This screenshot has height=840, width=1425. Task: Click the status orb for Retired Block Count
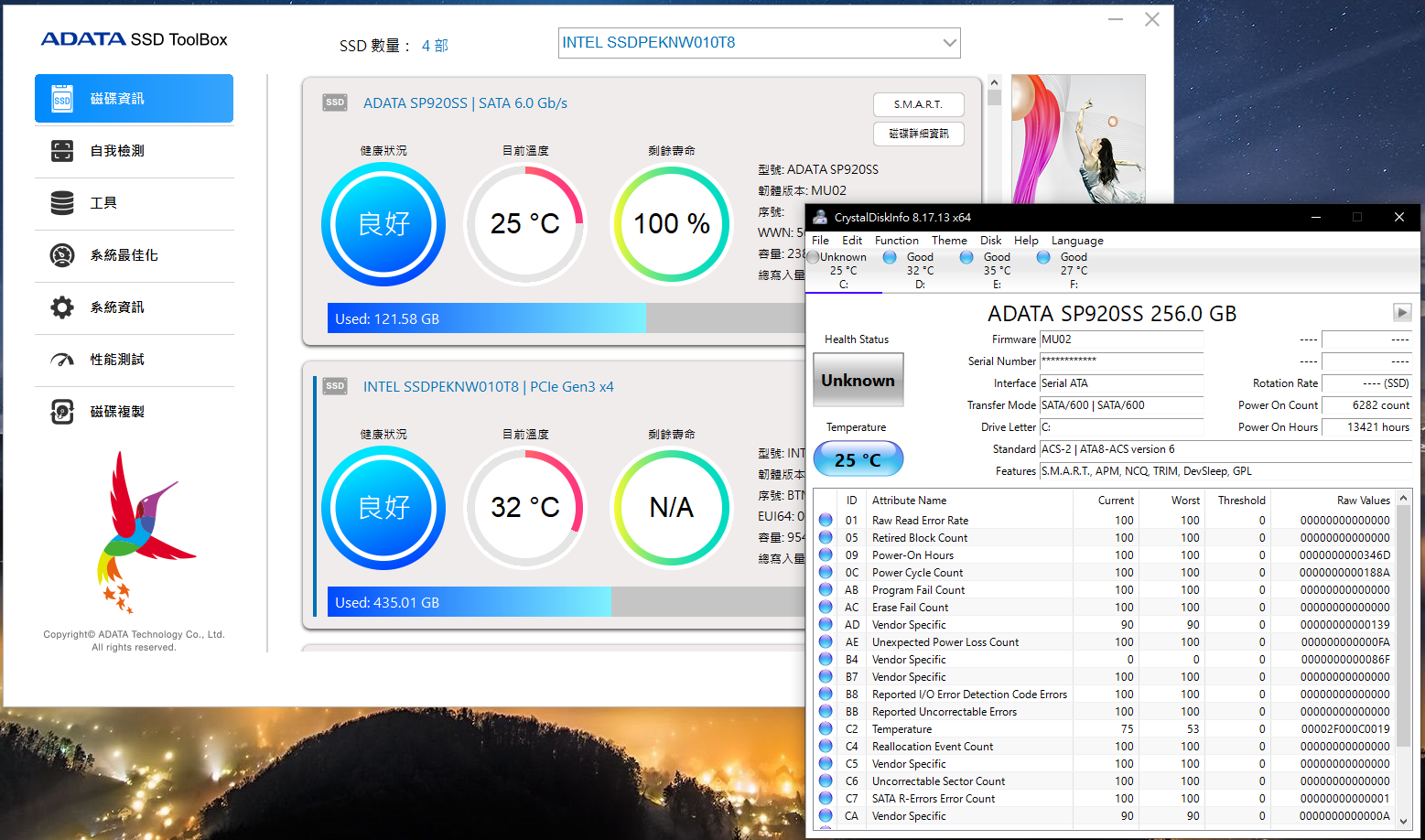tap(826, 537)
